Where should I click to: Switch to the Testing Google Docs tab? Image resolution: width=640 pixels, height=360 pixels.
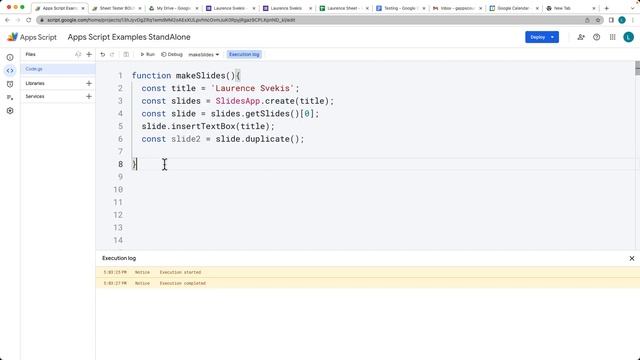[401, 8]
